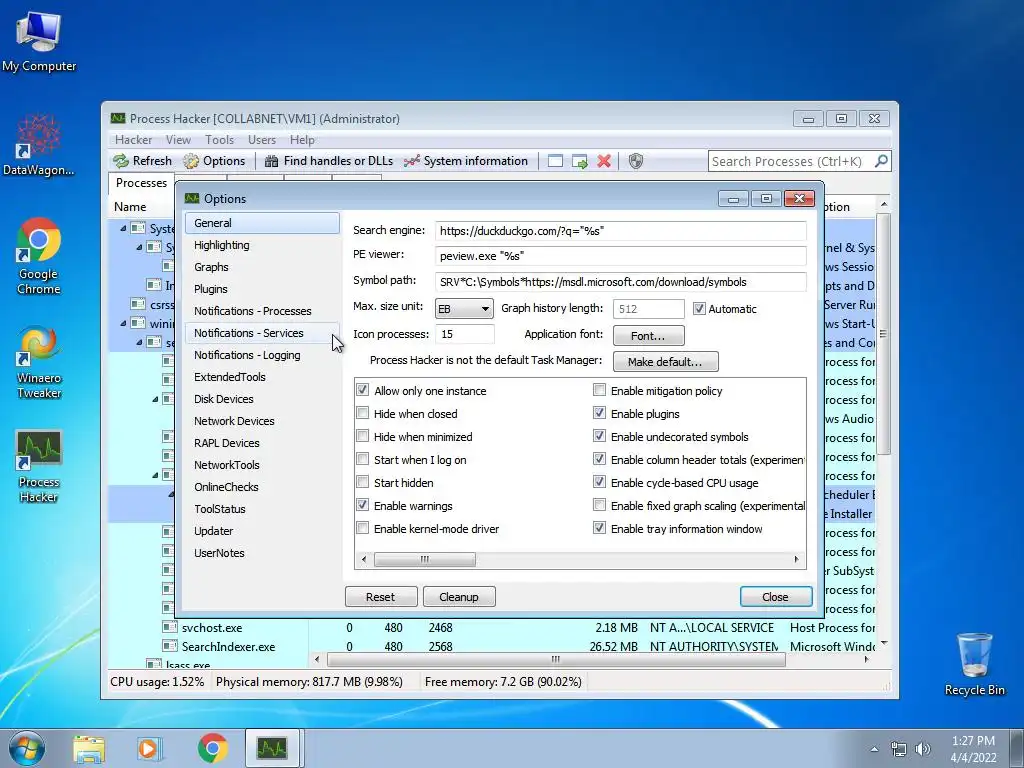Open the Help menu

(302, 140)
